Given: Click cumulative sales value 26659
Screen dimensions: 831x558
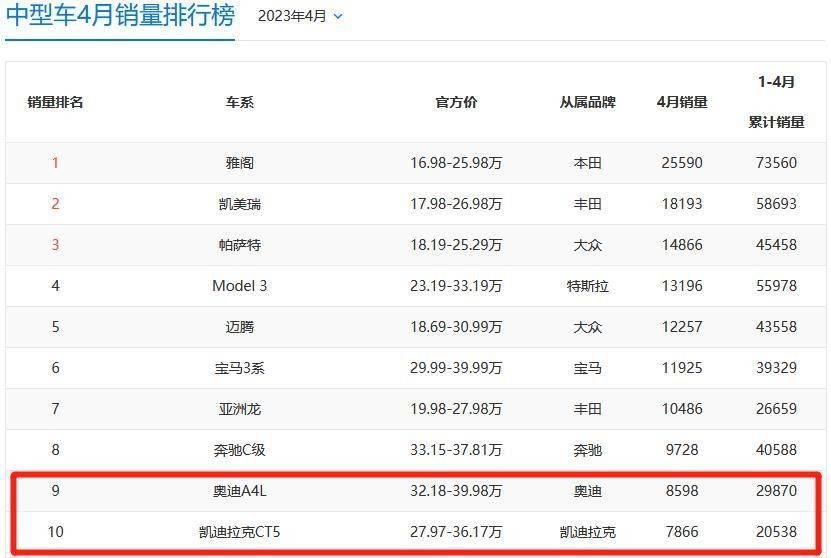Looking at the screenshot, I should (776, 409).
